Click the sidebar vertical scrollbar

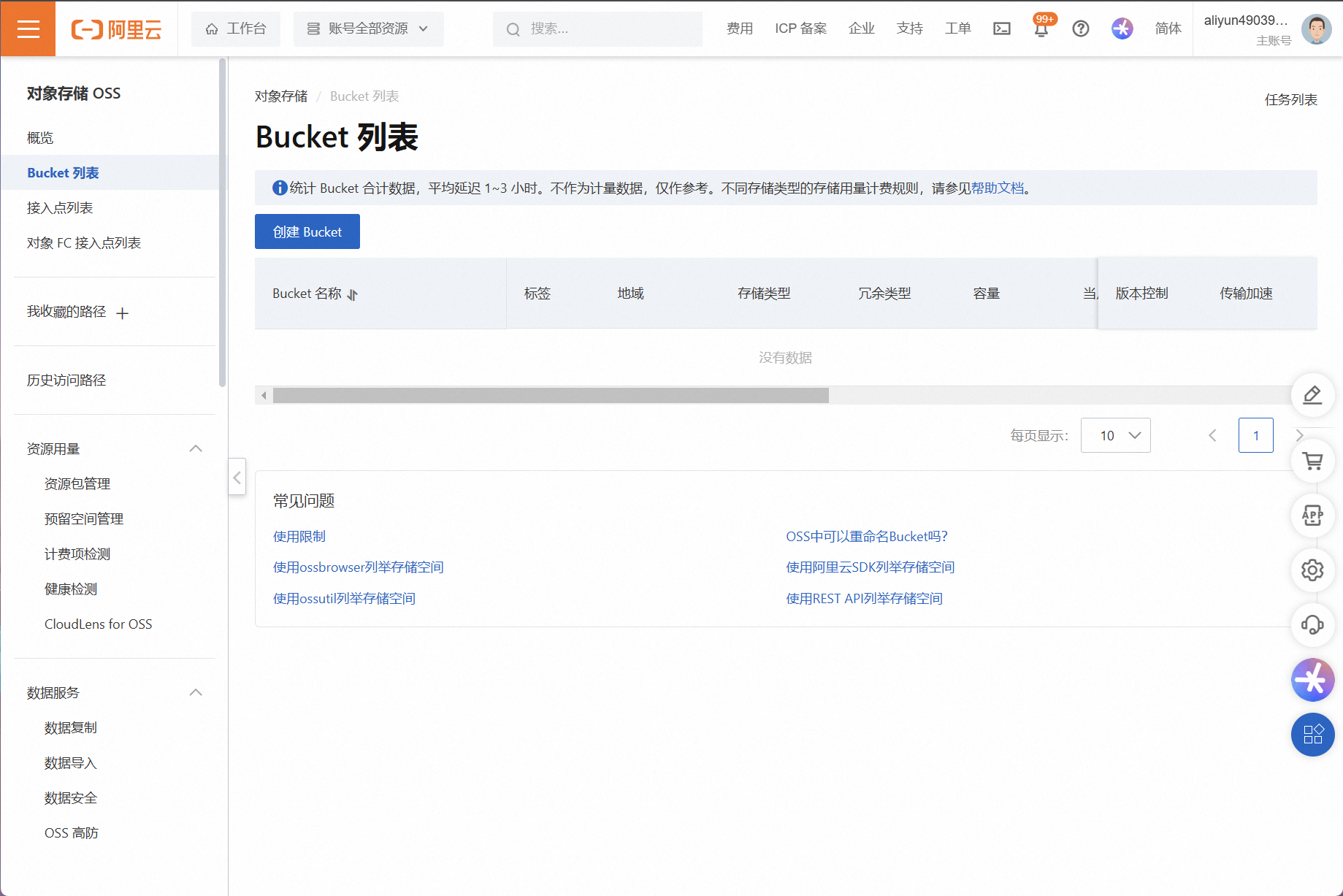tap(222, 223)
